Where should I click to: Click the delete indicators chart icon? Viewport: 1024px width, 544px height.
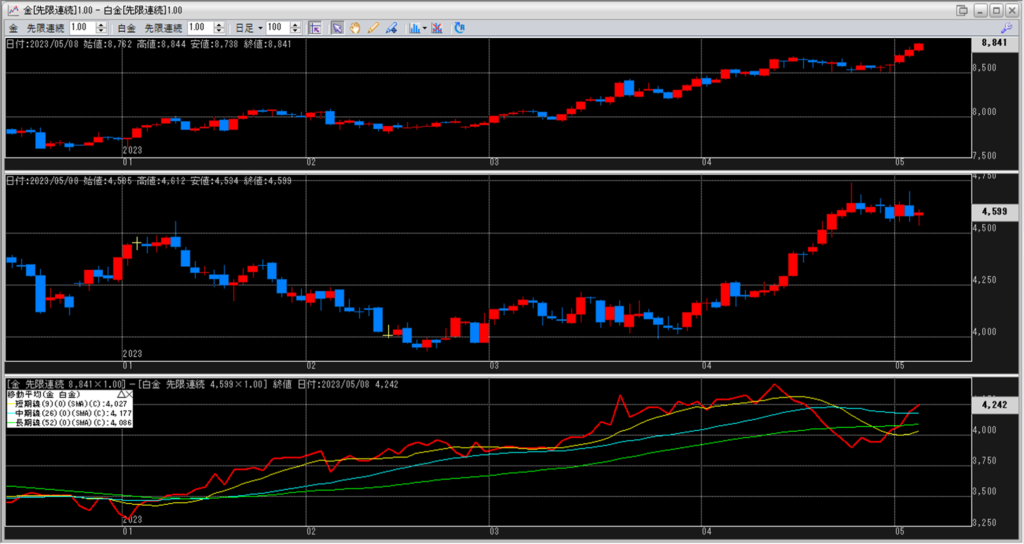tap(437, 28)
